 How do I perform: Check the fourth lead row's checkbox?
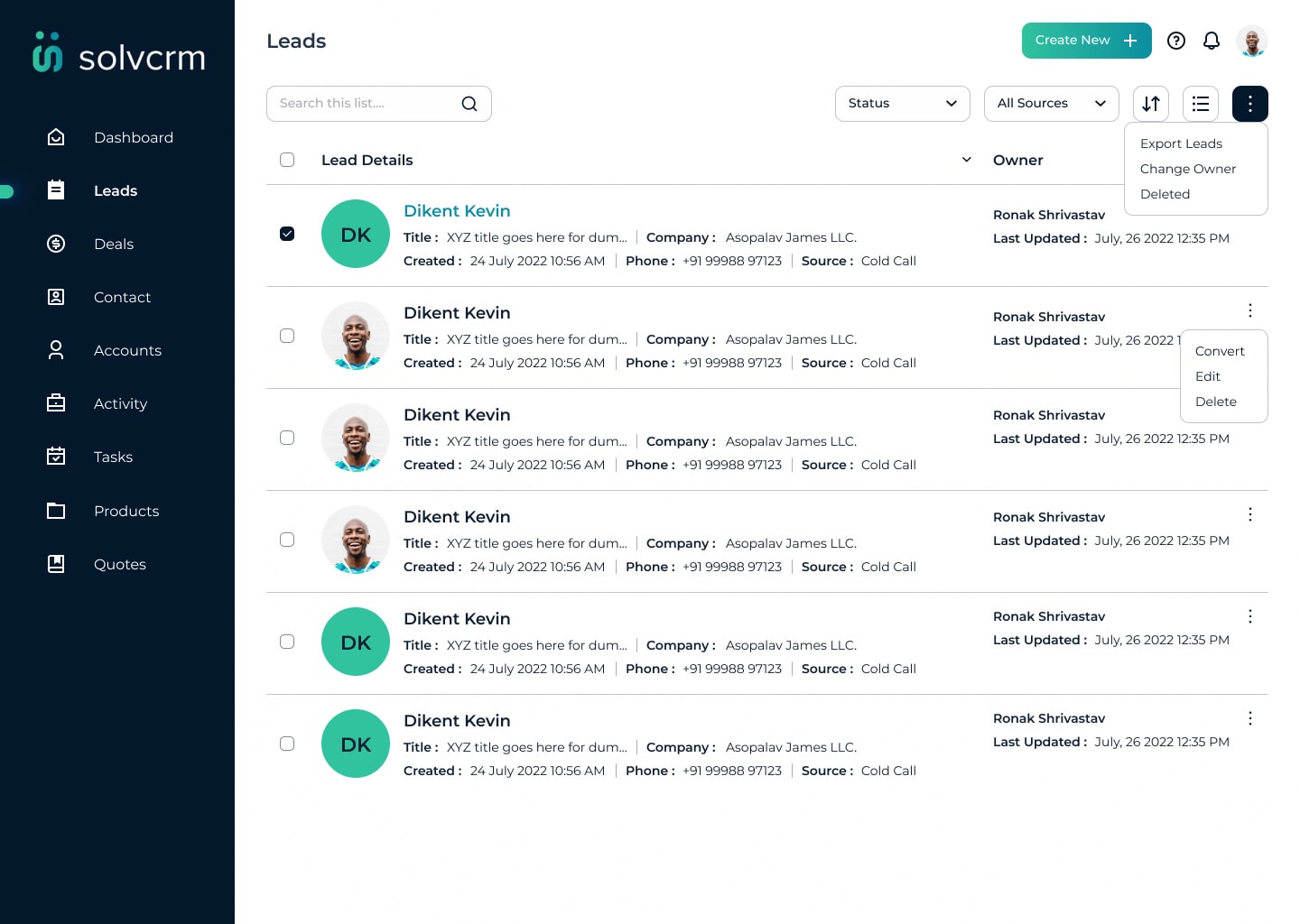[x=287, y=540]
